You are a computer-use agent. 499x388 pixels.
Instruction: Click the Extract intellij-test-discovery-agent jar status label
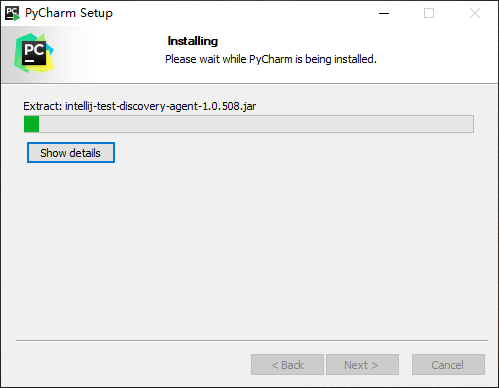click(x=140, y=106)
